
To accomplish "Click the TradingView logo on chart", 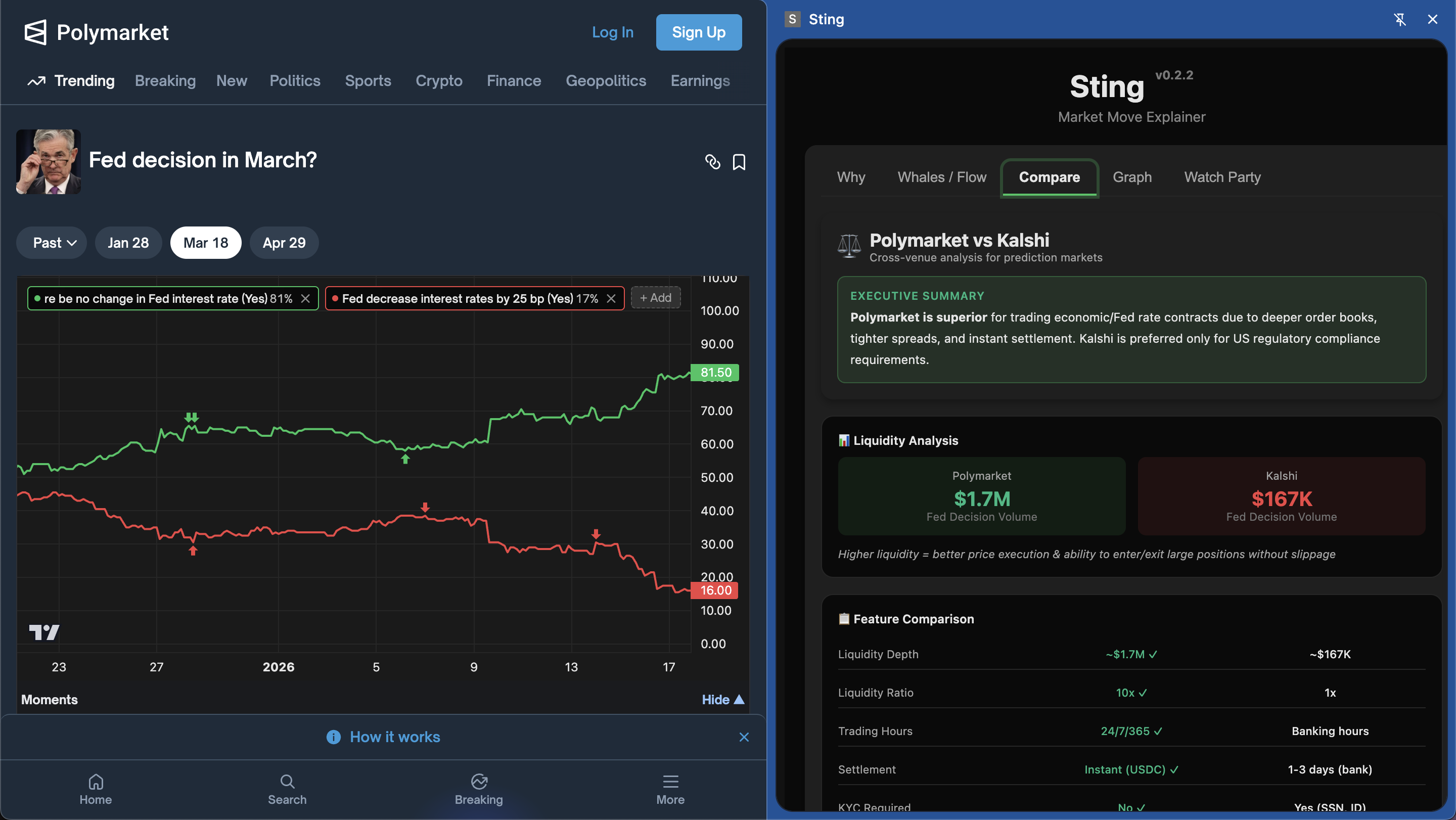I will (44, 632).
